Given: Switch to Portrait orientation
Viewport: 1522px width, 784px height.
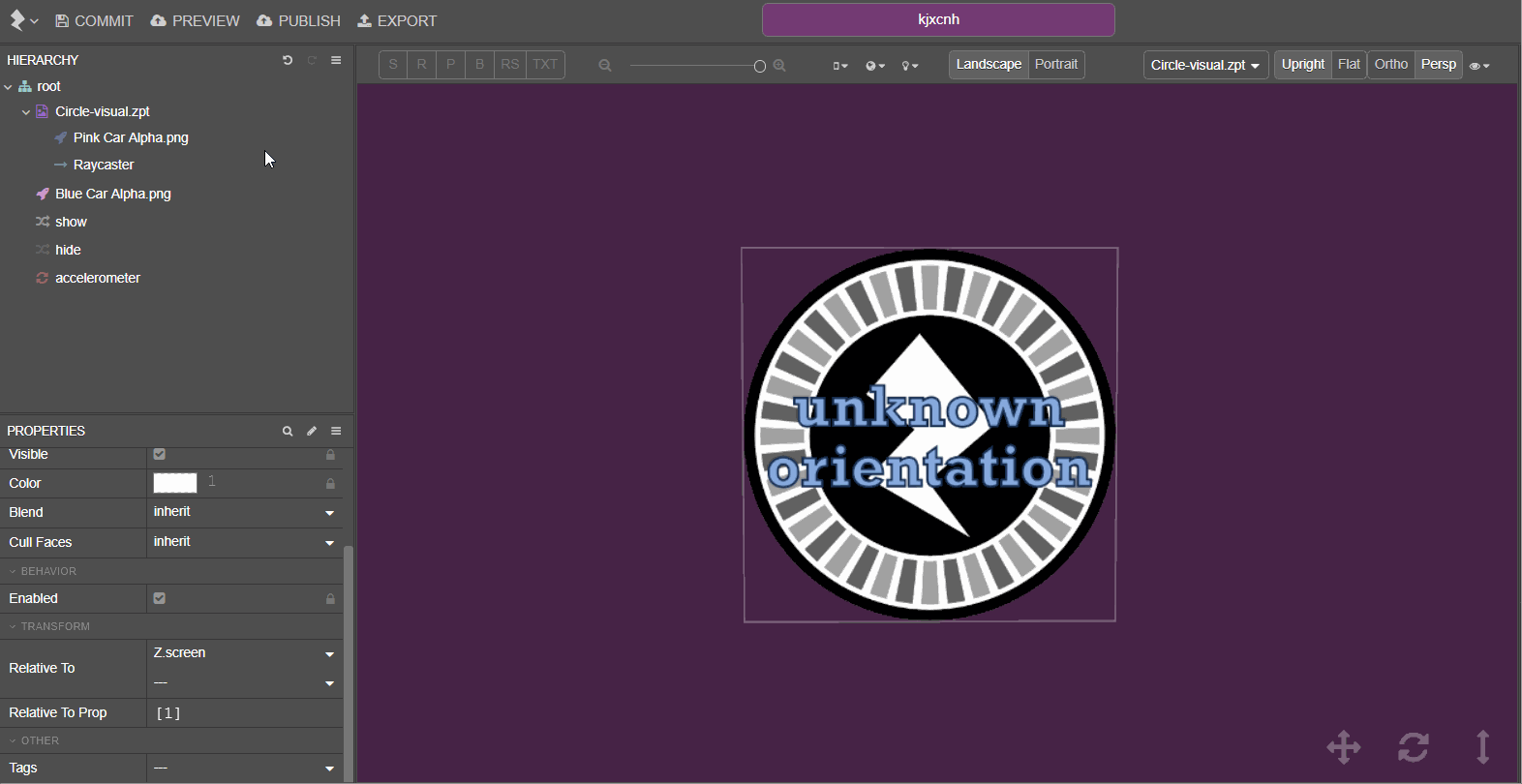Looking at the screenshot, I should [1056, 65].
